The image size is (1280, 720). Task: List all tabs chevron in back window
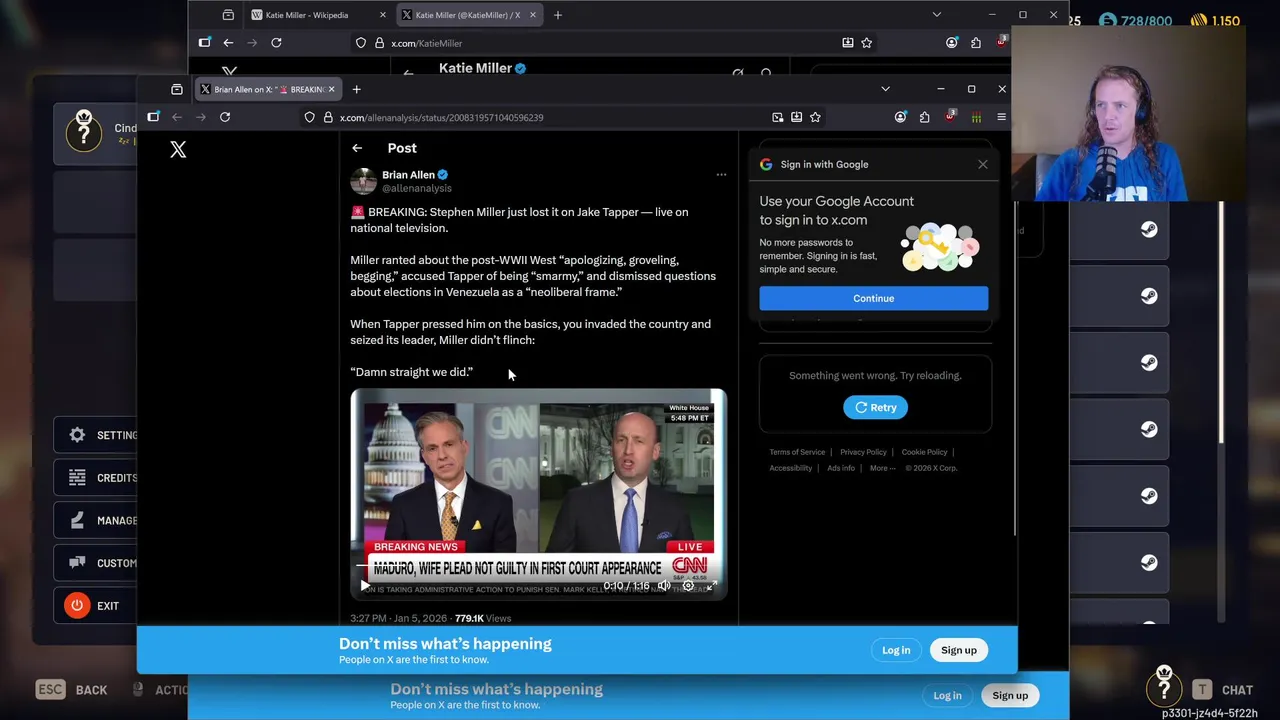pos(936,15)
